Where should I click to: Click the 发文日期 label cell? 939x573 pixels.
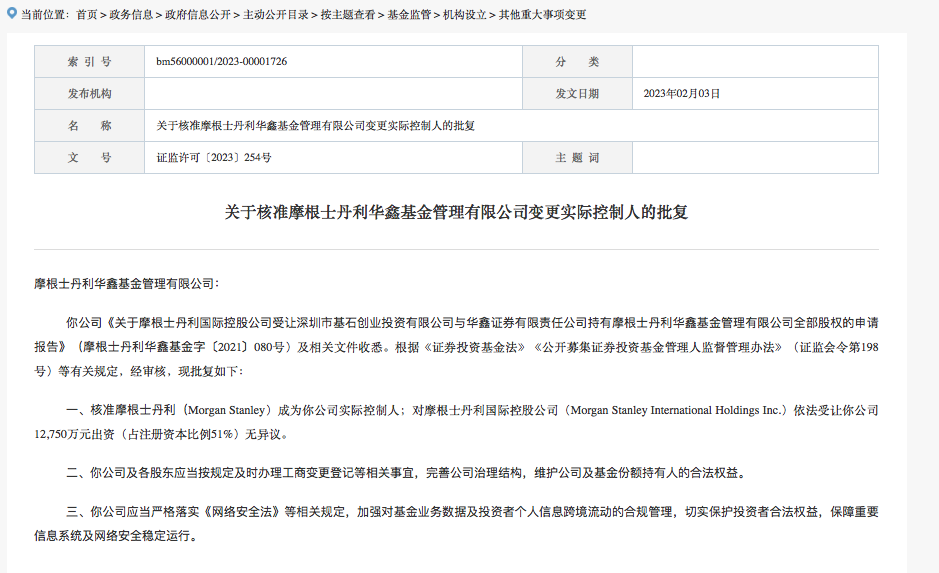click(x=577, y=93)
